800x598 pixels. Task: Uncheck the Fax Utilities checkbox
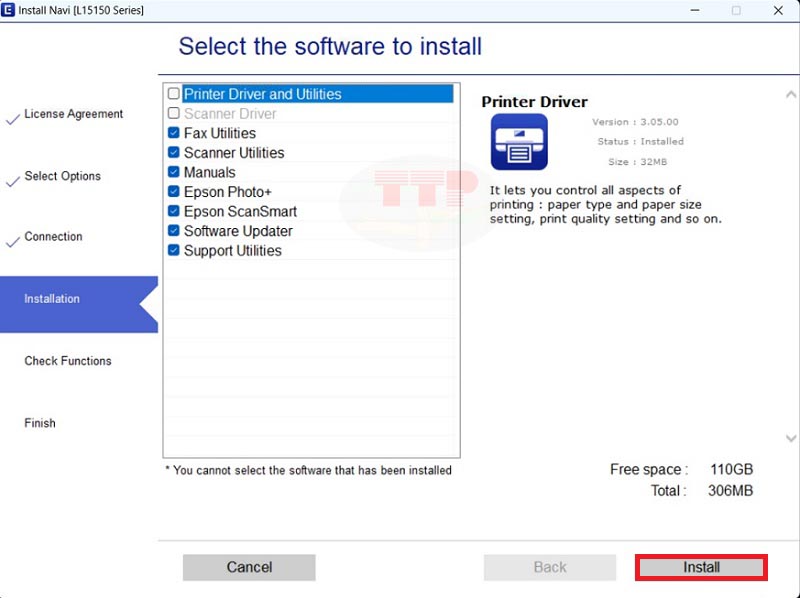(173, 133)
